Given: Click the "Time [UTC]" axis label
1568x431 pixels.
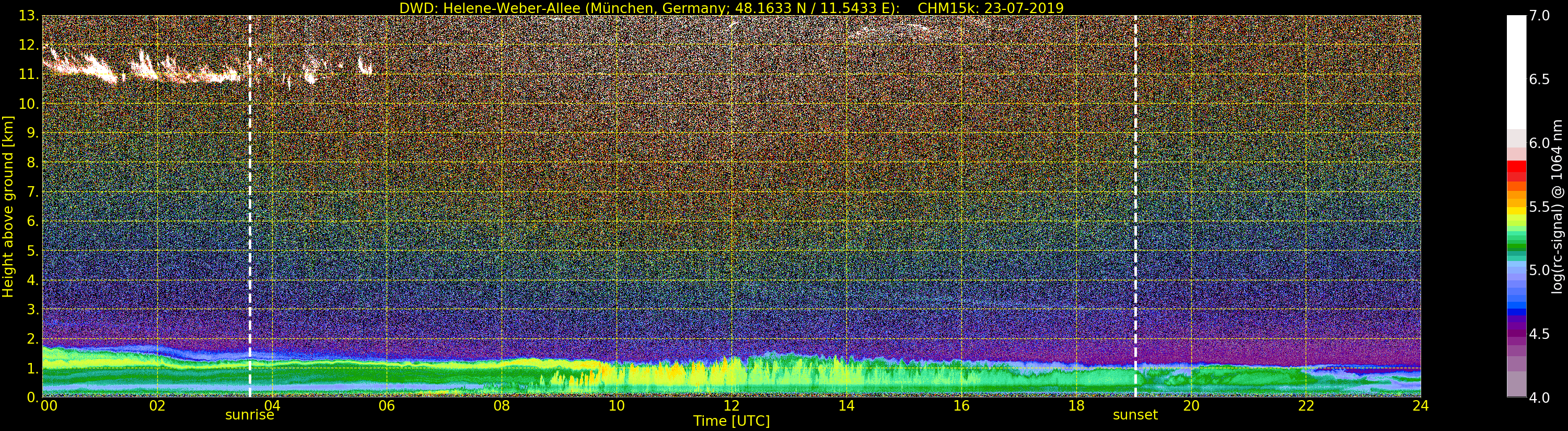Looking at the screenshot, I should pos(731,421).
